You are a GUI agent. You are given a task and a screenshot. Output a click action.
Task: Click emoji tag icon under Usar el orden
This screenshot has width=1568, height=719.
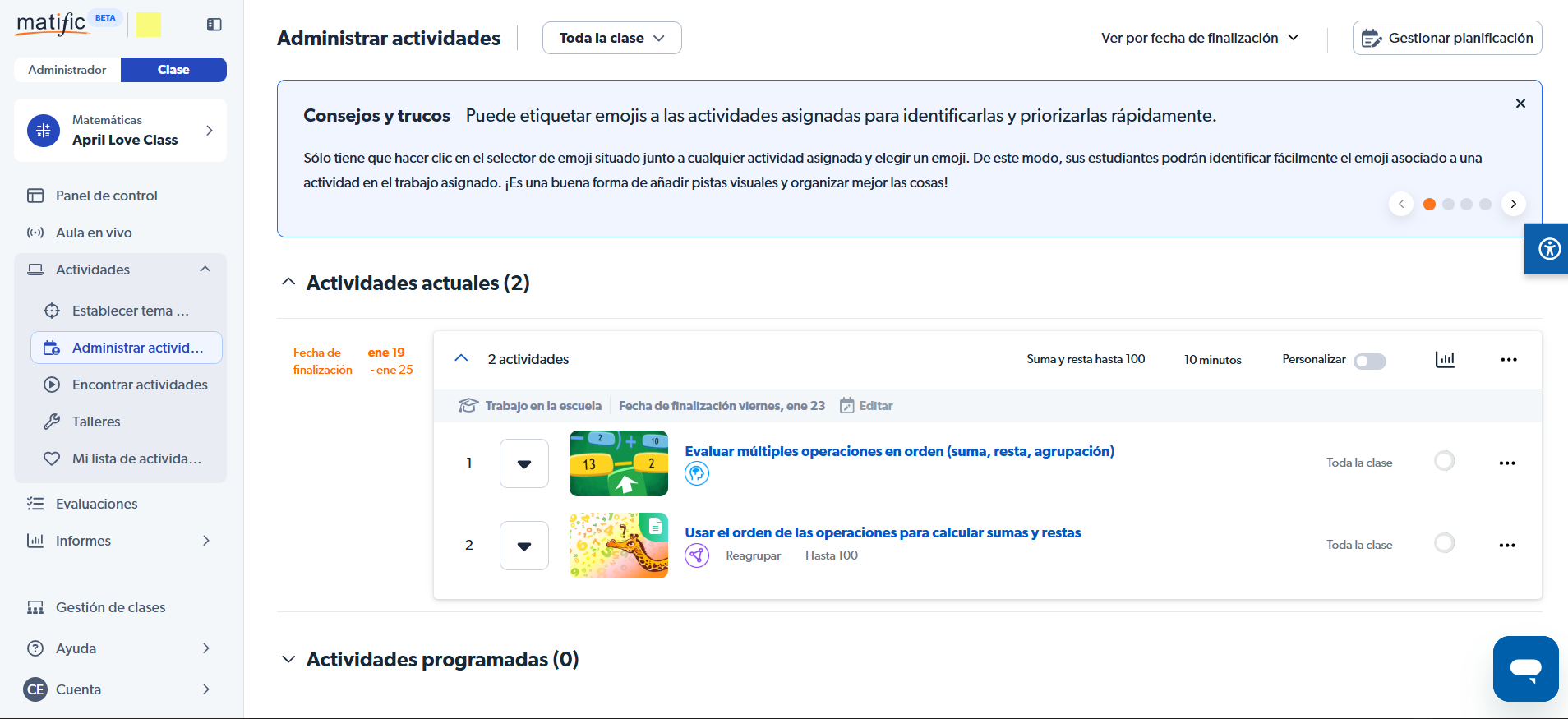point(697,555)
